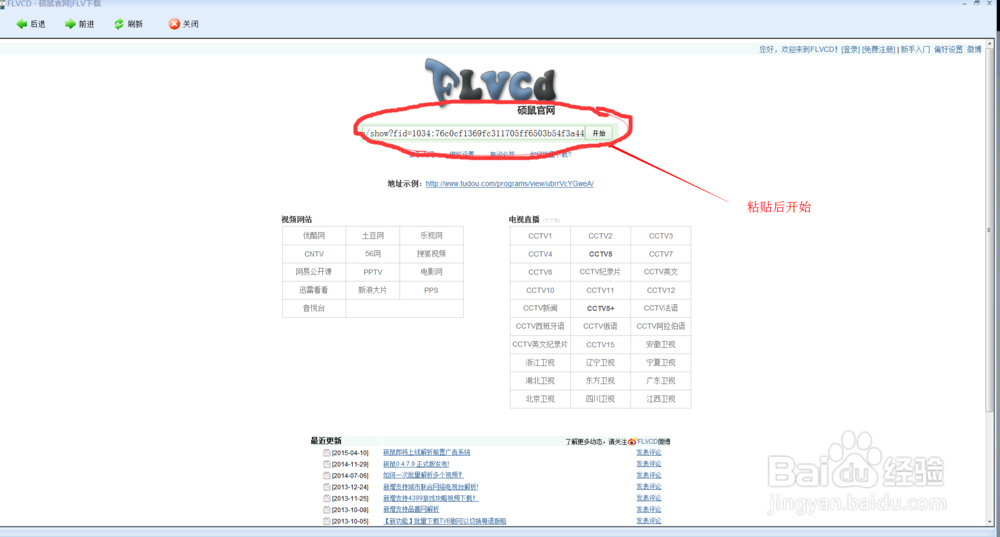Image resolution: width=1000 pixels, height=537 pixels.
Task: Open 安徽卫视 satellite channel
Action: pyautogui.click(x=661, y=344)
